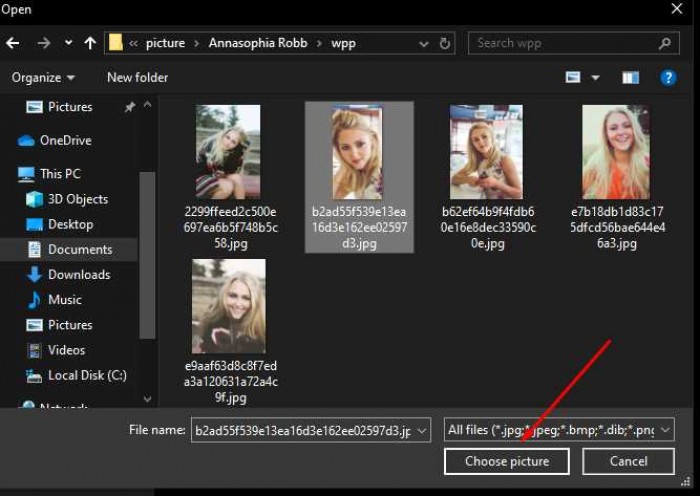Open address bar history dropdown
The width and height of the screenshot is (700, 496).
coord(424,44)
